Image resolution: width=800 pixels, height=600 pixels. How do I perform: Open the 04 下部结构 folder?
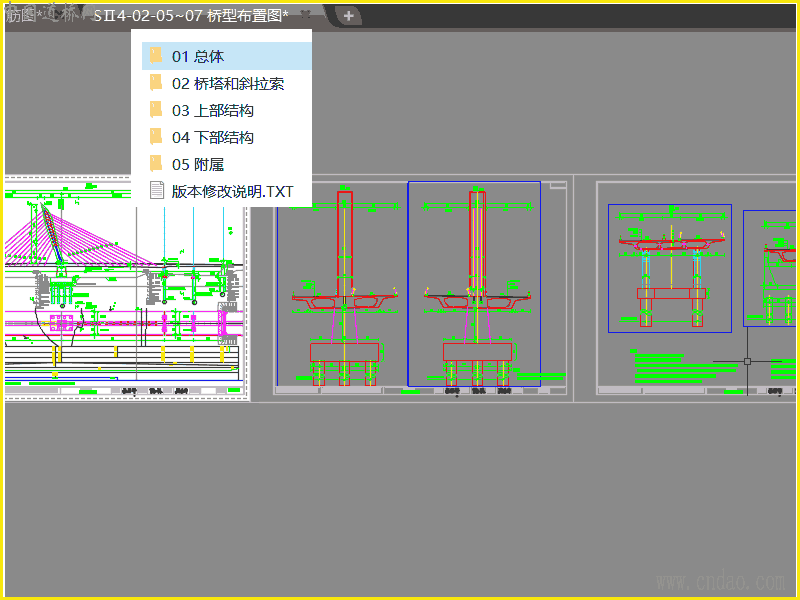pyautogui.click(x=227, y=138)
